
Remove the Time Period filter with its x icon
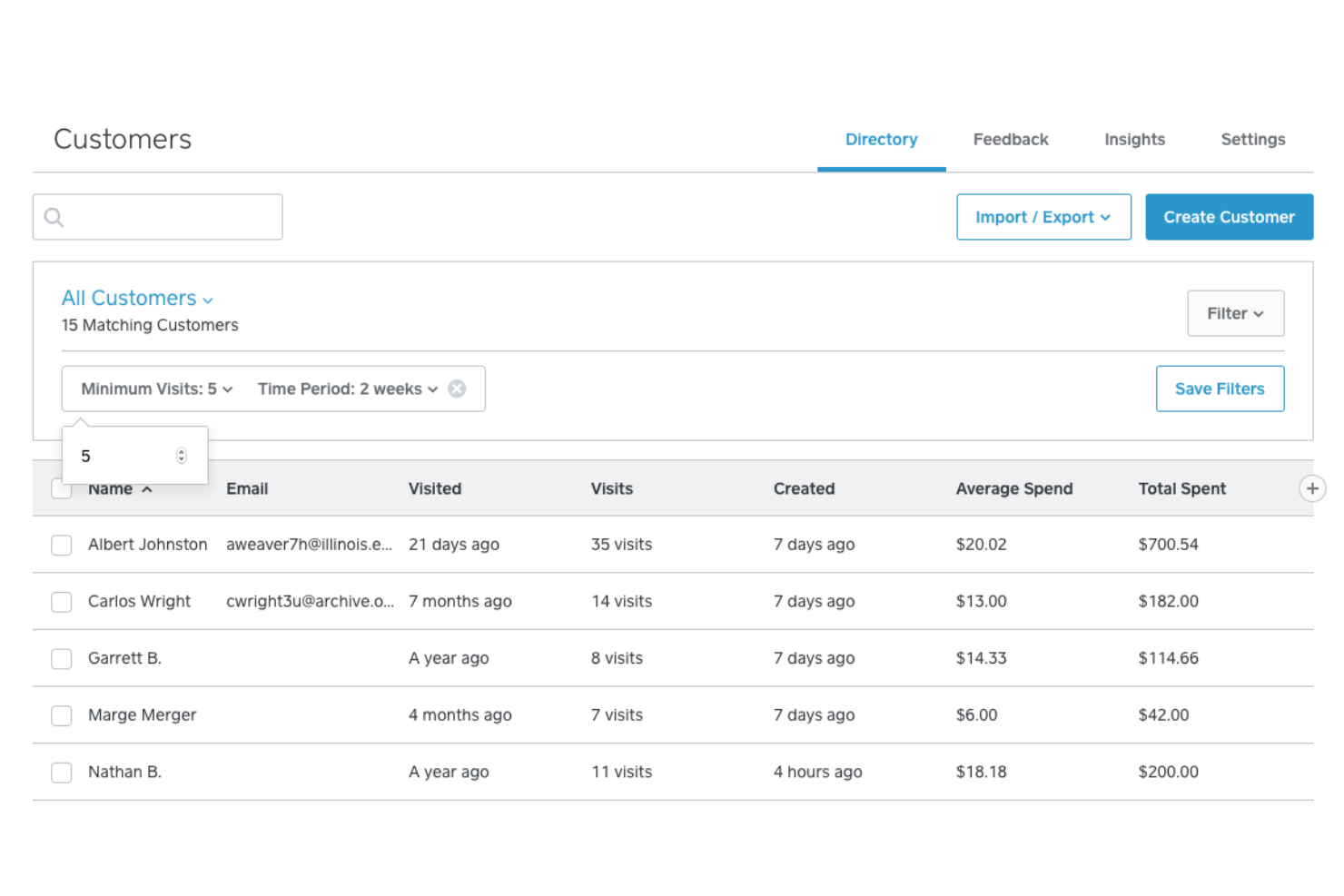pyautogui.click(x=457, y=389)
